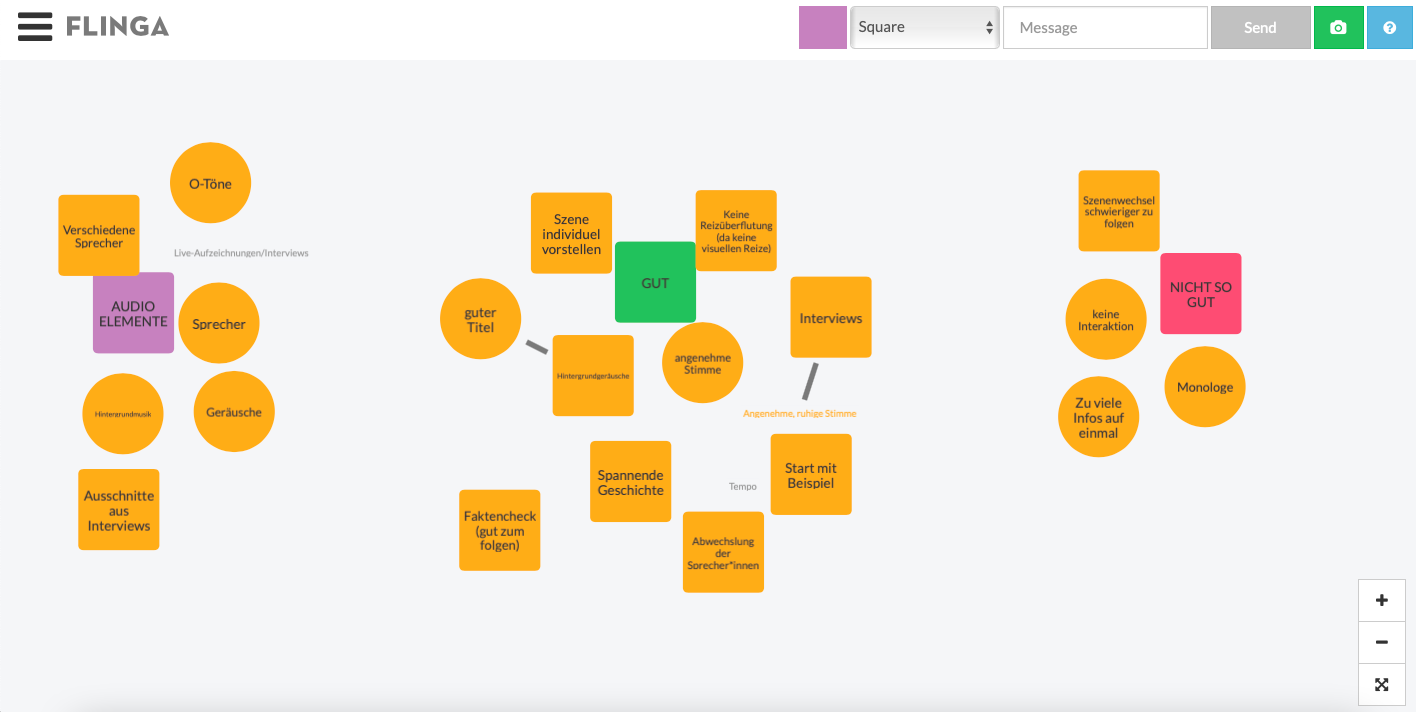Open the Square shape dropdown
This screenshot has height=712, width=1416.
[x=925, y=27]
